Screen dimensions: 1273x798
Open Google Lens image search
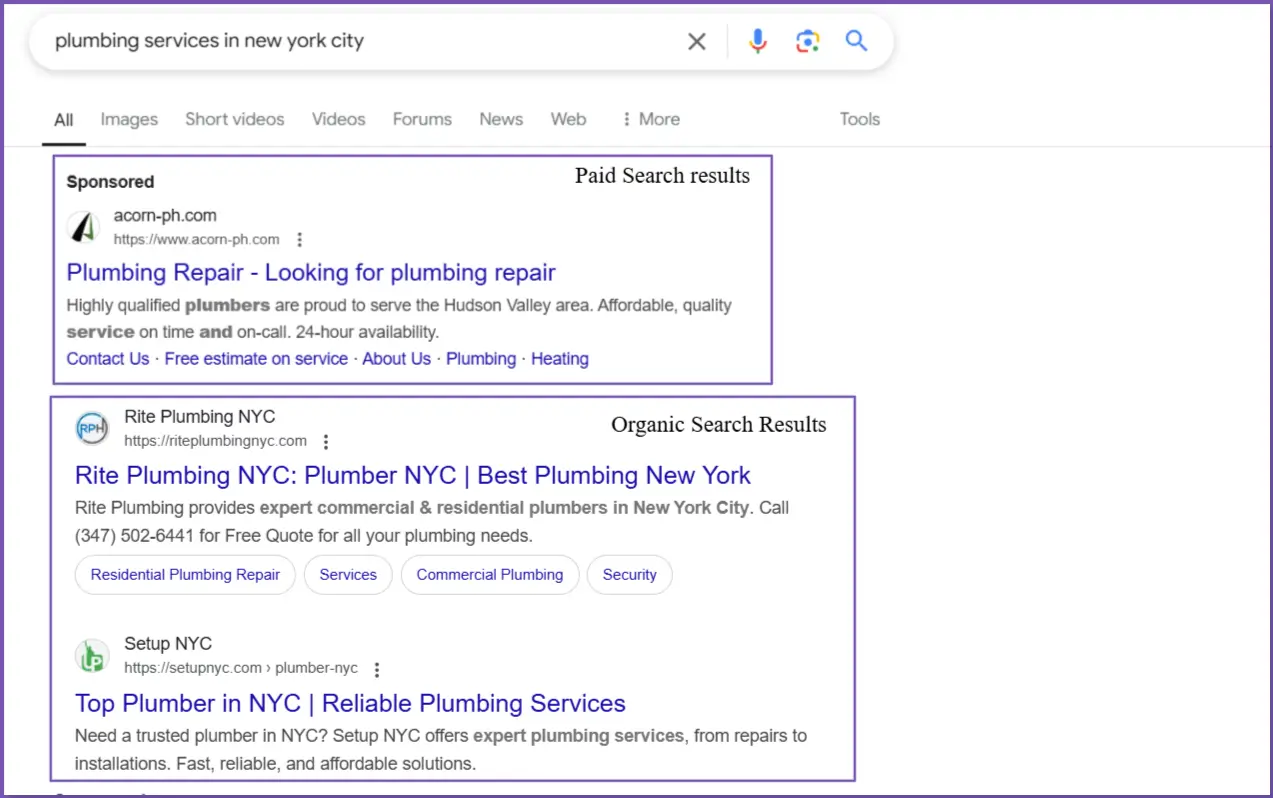(x=807, y=41)
